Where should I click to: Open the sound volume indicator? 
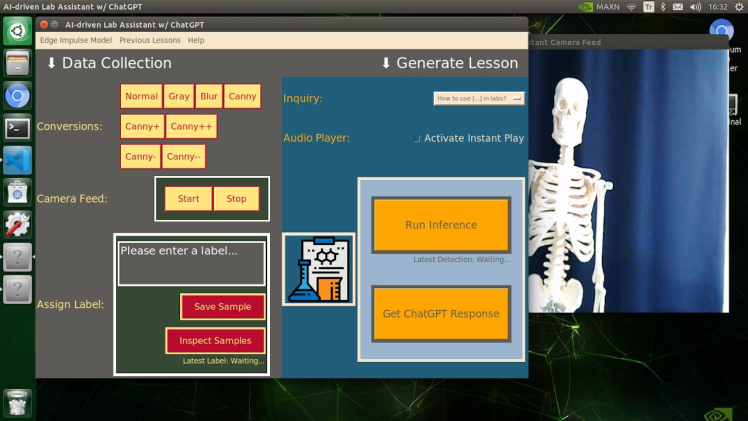[x=696, y=7]
